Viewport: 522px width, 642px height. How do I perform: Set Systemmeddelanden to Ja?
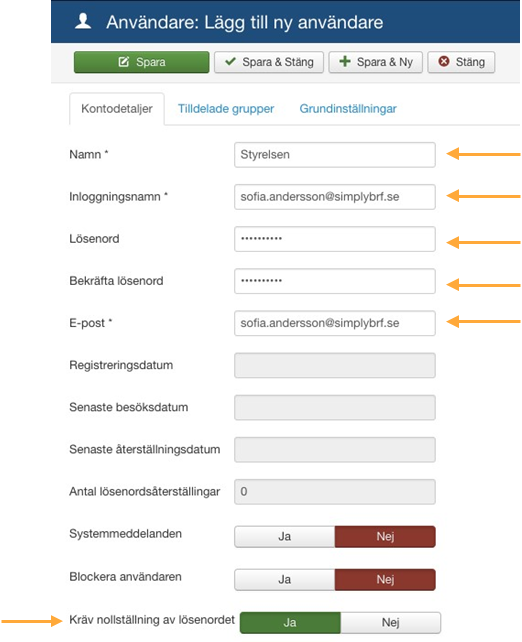(x=285, y=536)
